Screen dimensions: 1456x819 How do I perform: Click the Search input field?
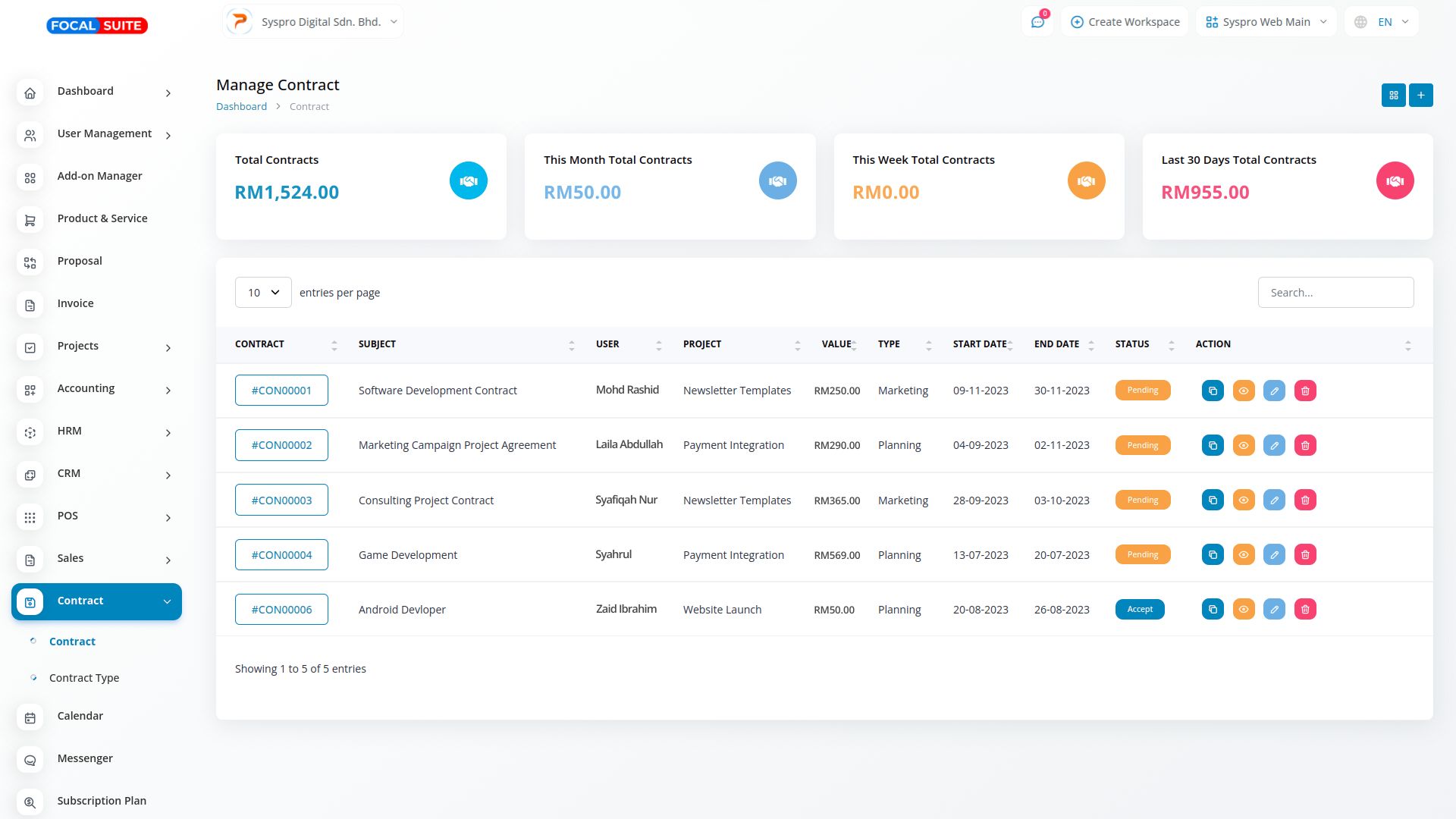coord(1335,293)
